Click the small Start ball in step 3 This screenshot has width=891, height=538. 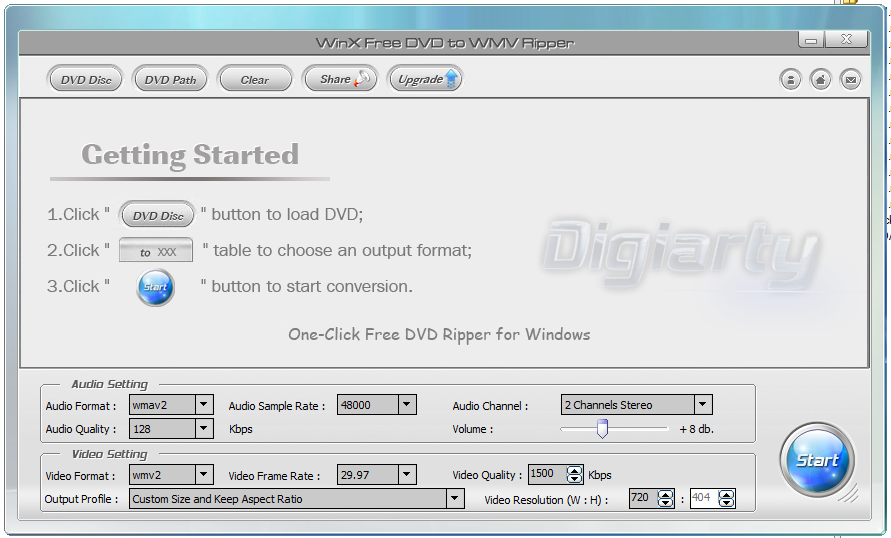click(156, 287)
